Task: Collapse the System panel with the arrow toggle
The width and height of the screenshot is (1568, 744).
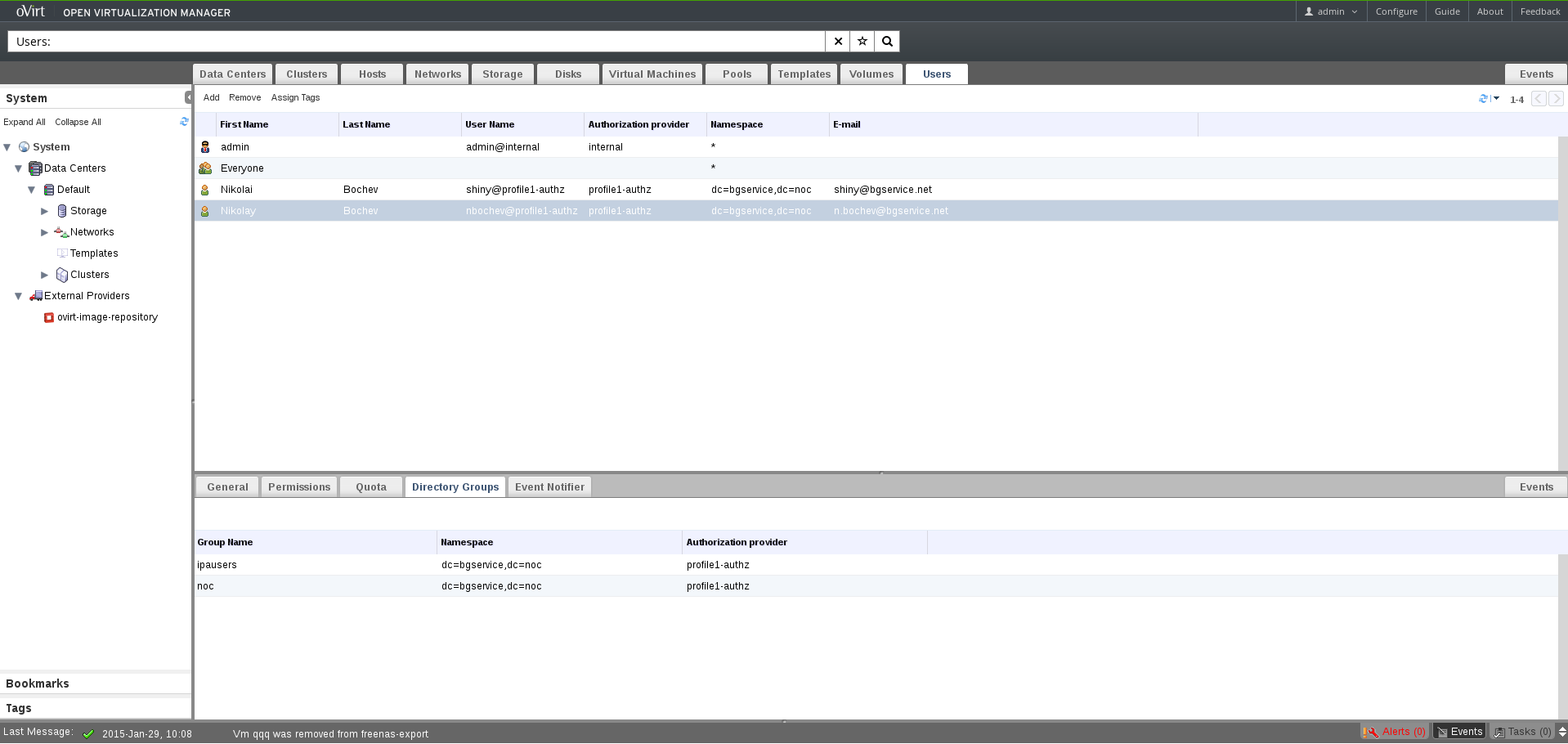Action: 188,97
